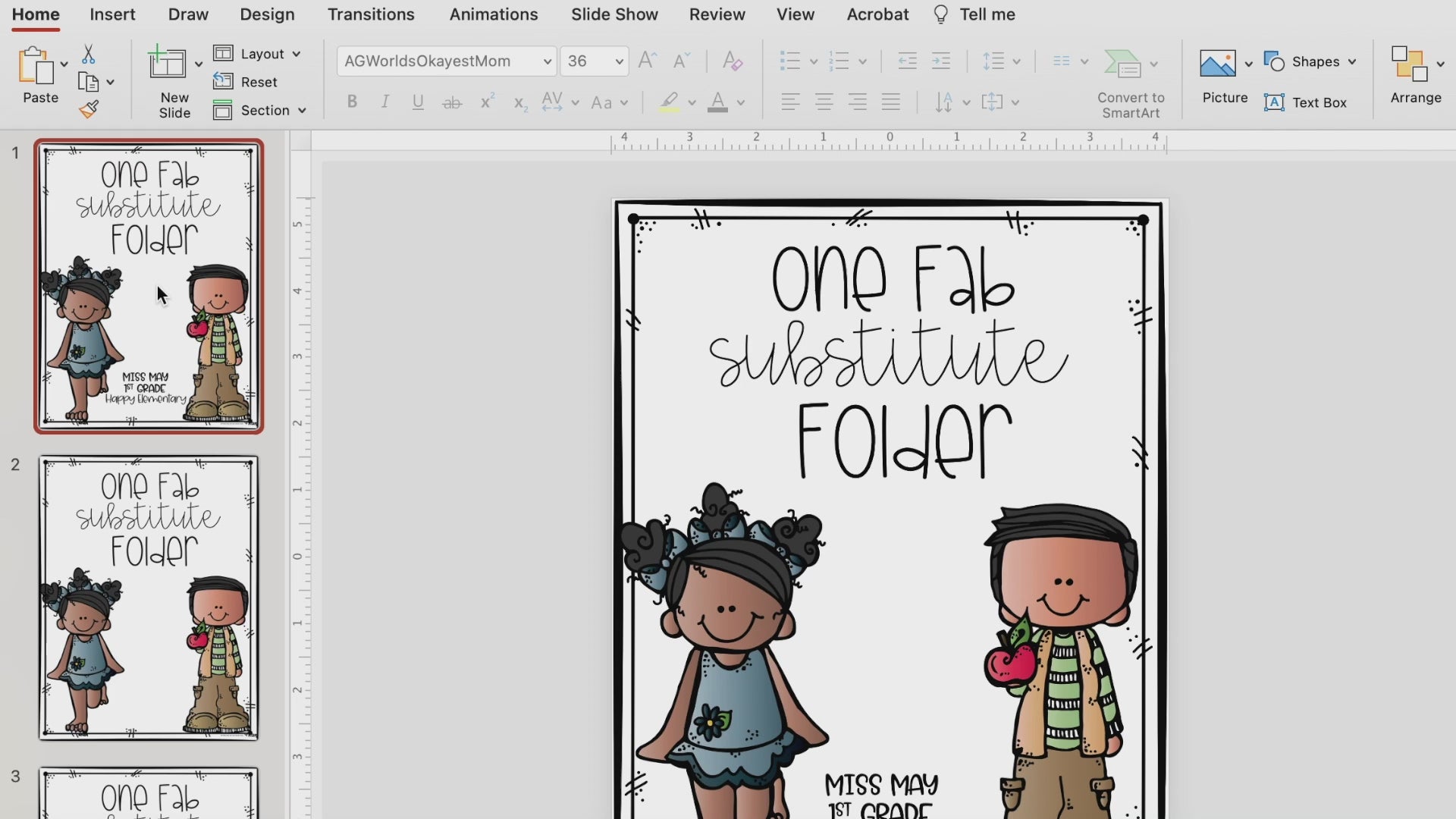1456x819 pixels.
Task: Click the 'One Fab Substitute Folder' title text
Action: click(888, 362)
